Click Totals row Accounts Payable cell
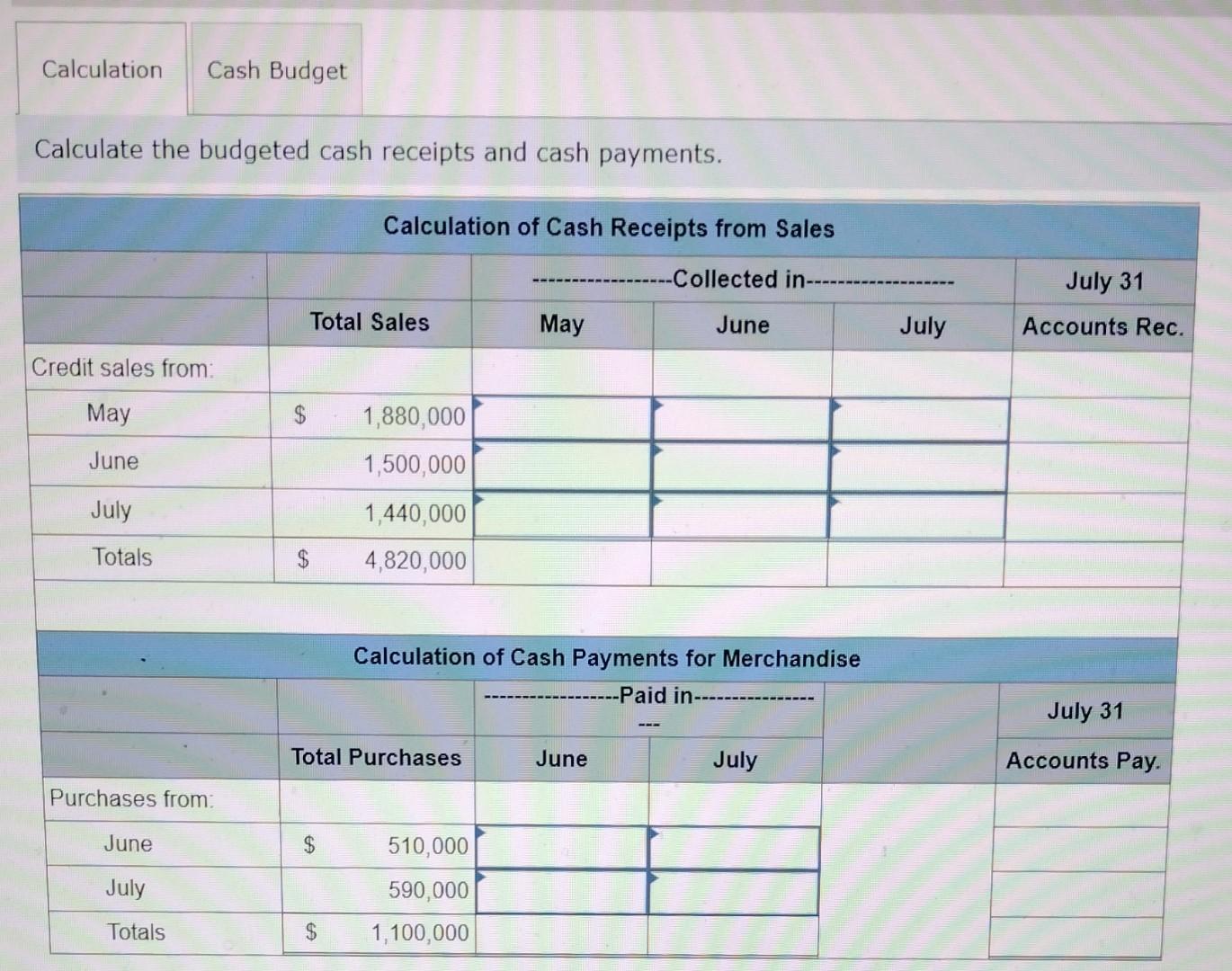 pyautogui.click(x=1076, y=937)
